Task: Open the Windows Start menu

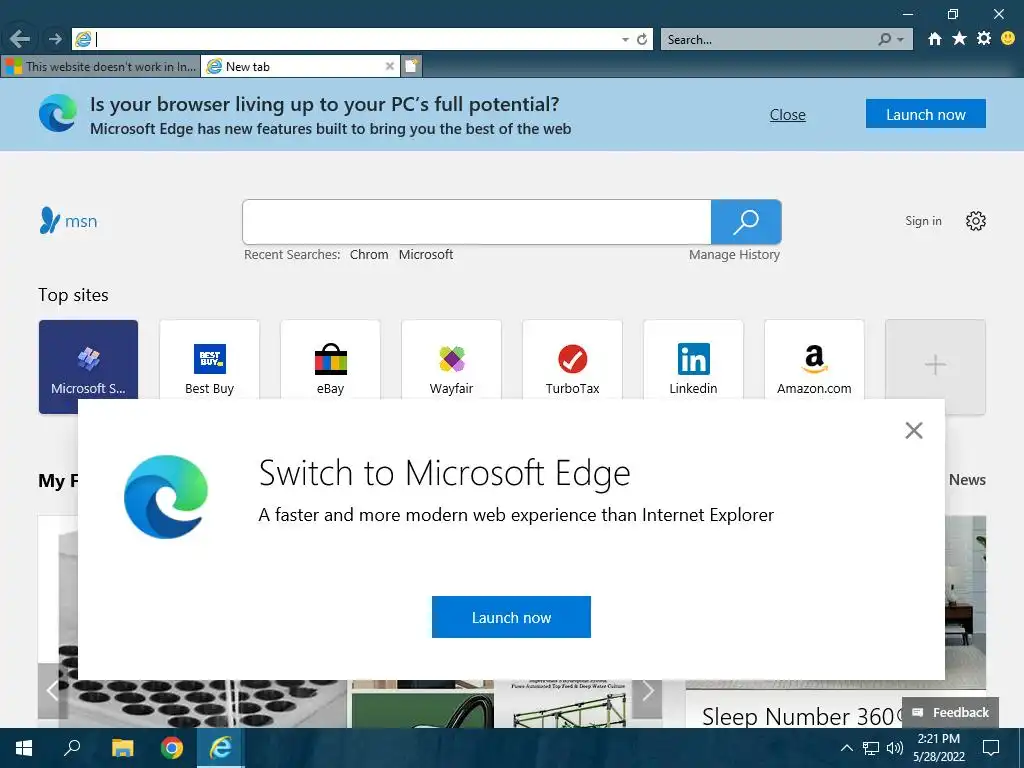Action: tap(24, 748)
